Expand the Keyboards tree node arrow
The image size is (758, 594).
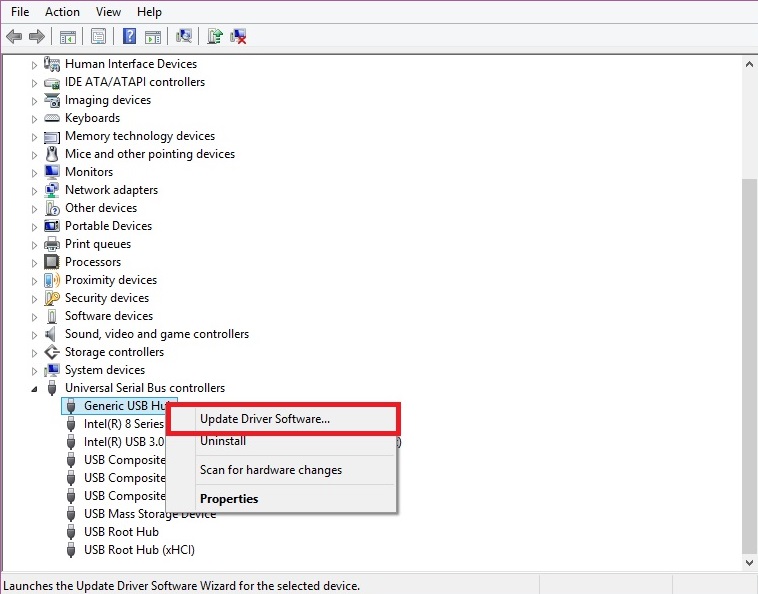pos(34,118)
